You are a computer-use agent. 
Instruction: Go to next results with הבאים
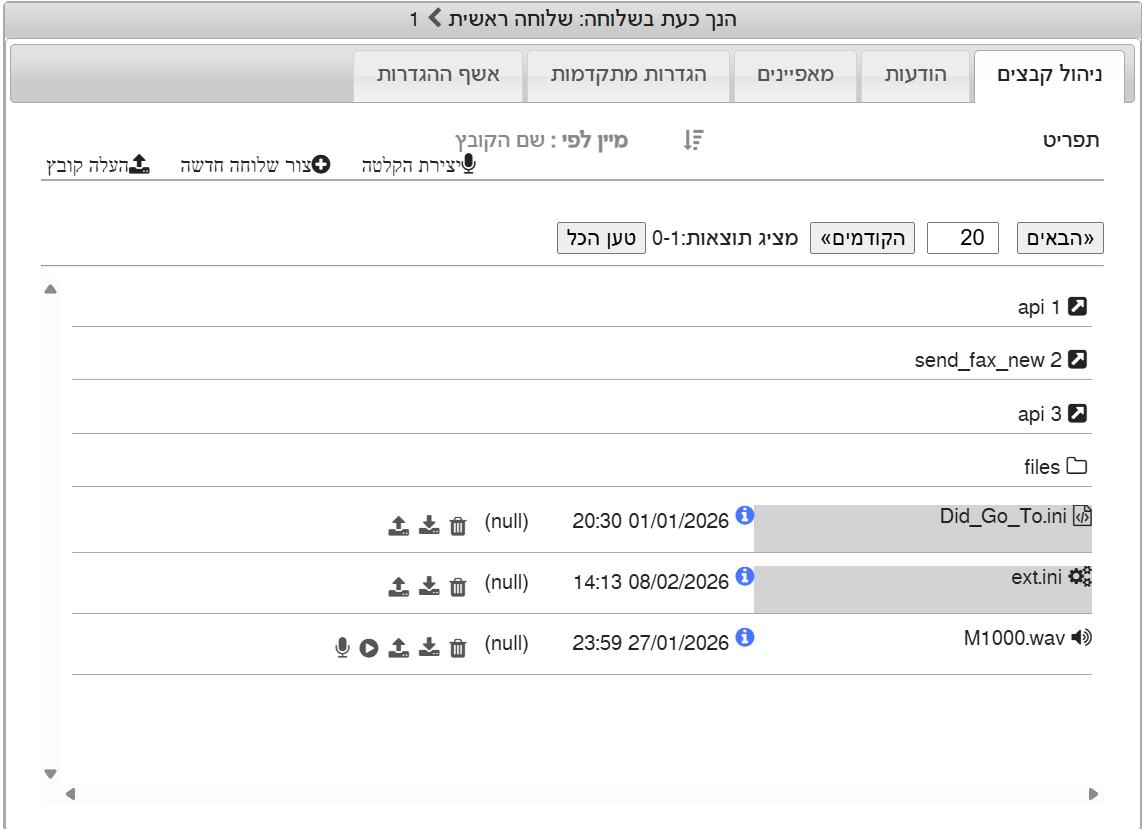pyautogui.click(x=1060, y=238)
